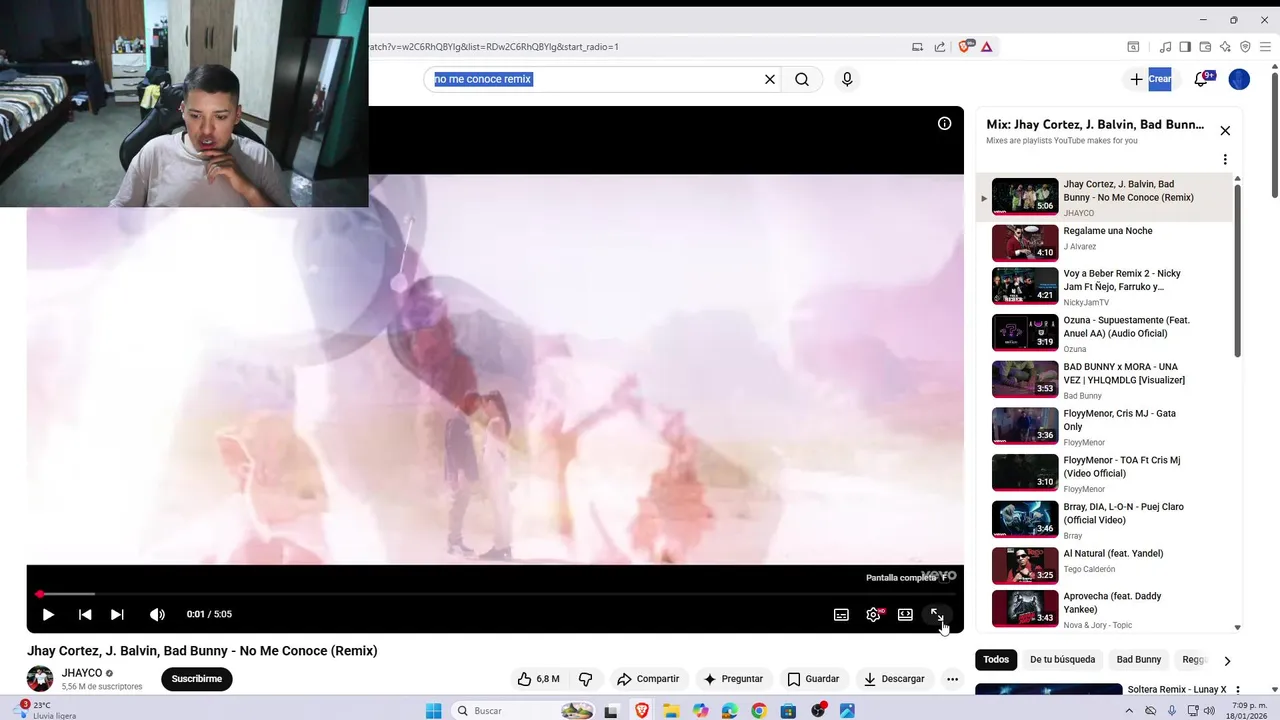
Task: Open File Explorer from taskbar
Action: pos(671,711)
